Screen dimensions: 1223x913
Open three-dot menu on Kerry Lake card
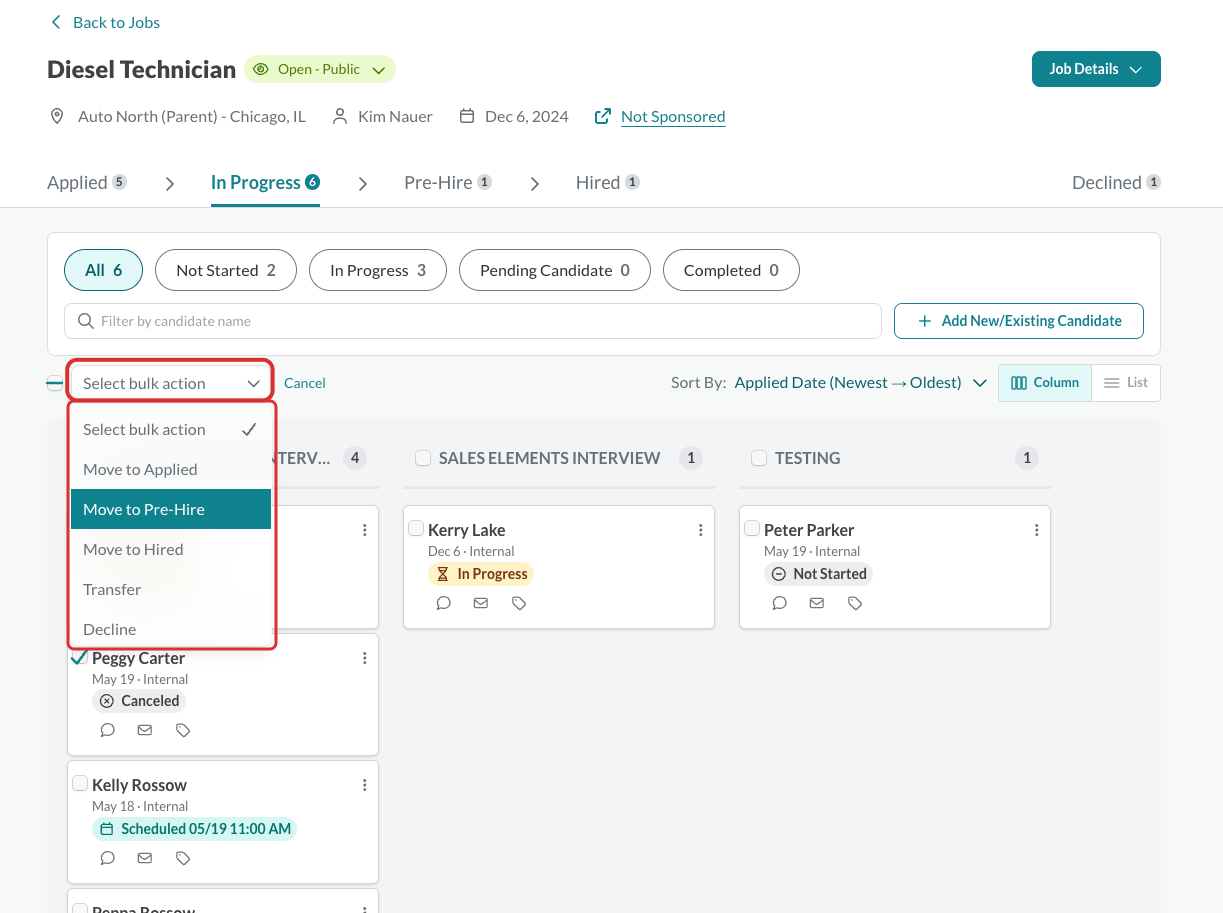point(701,530)
